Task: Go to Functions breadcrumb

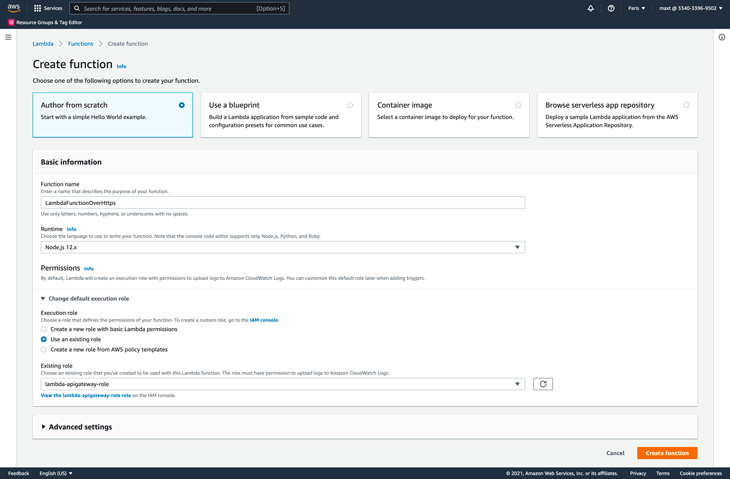Action: pos(81,44)
